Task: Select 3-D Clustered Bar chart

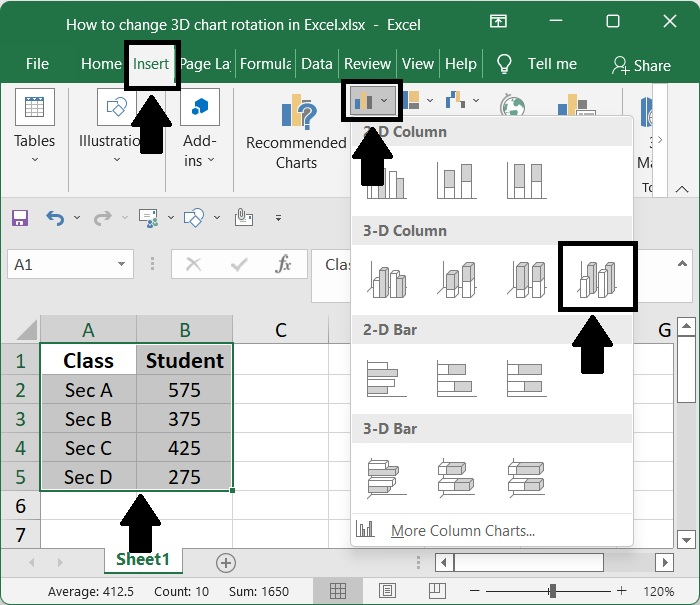Action: 387,478
